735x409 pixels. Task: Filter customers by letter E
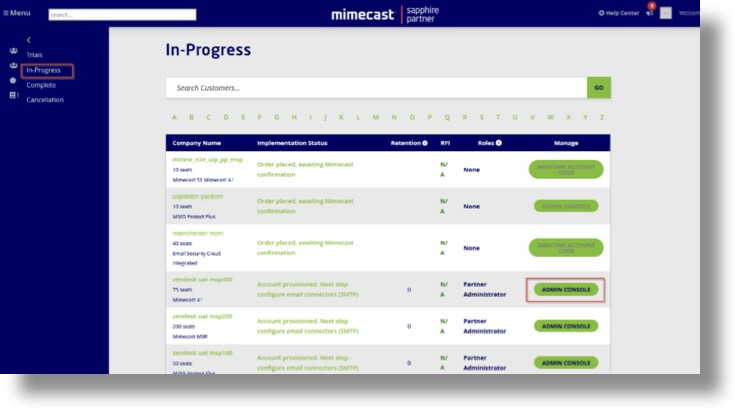(243, 117)
